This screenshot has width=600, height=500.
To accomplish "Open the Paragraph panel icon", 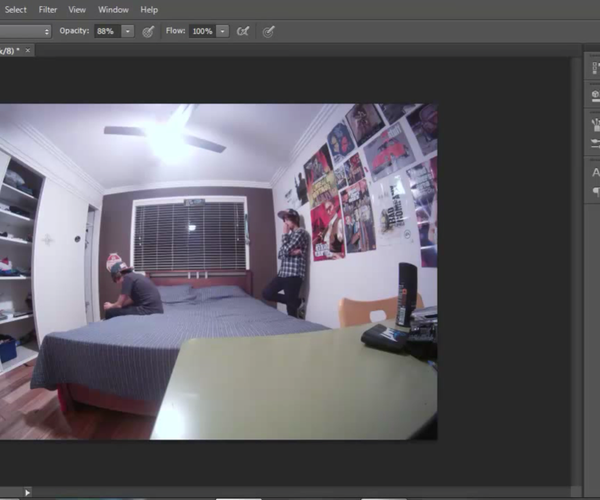I will (x=596, y=191).
